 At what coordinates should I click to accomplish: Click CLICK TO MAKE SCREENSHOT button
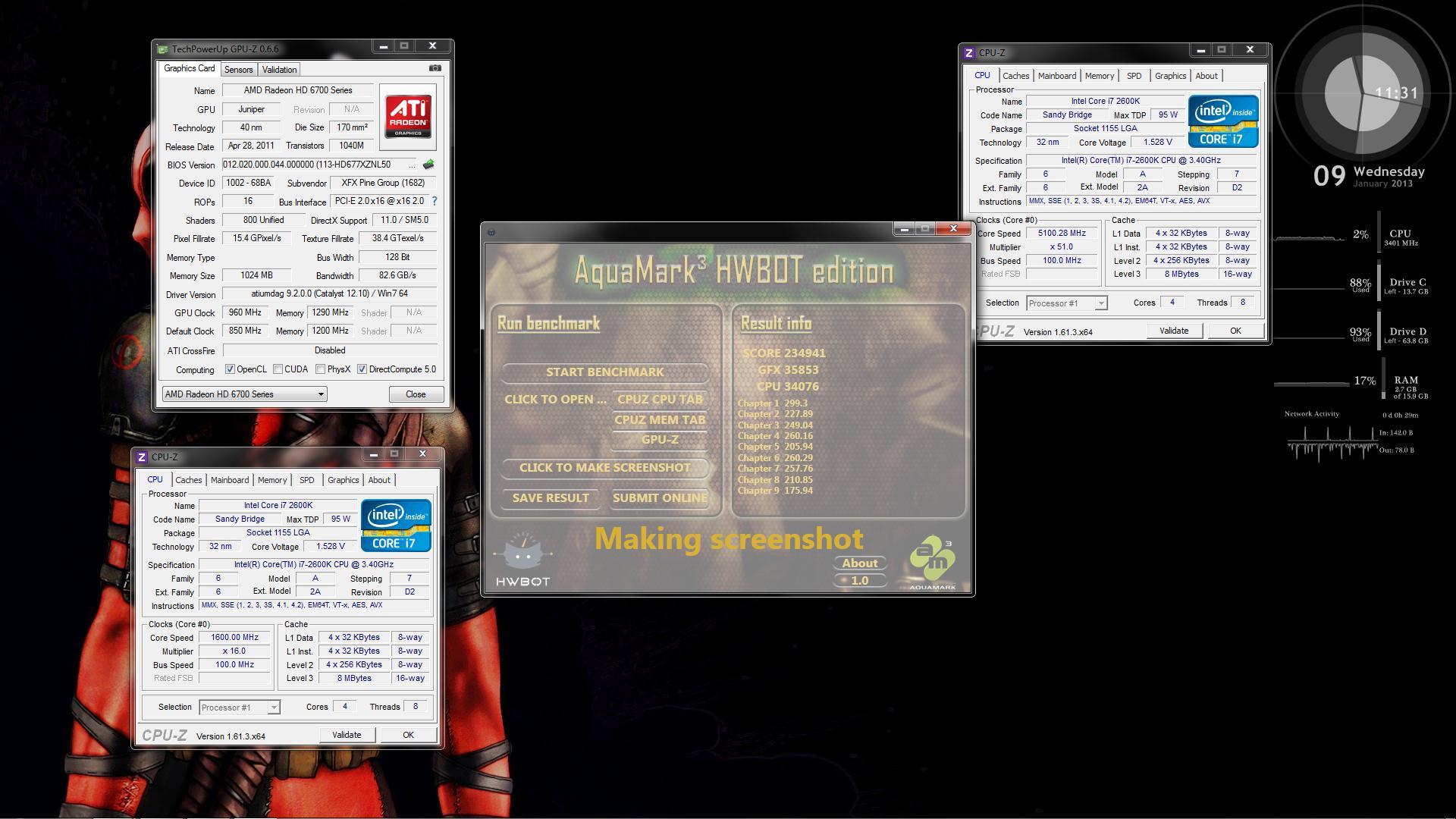click(x=604, y=468)
